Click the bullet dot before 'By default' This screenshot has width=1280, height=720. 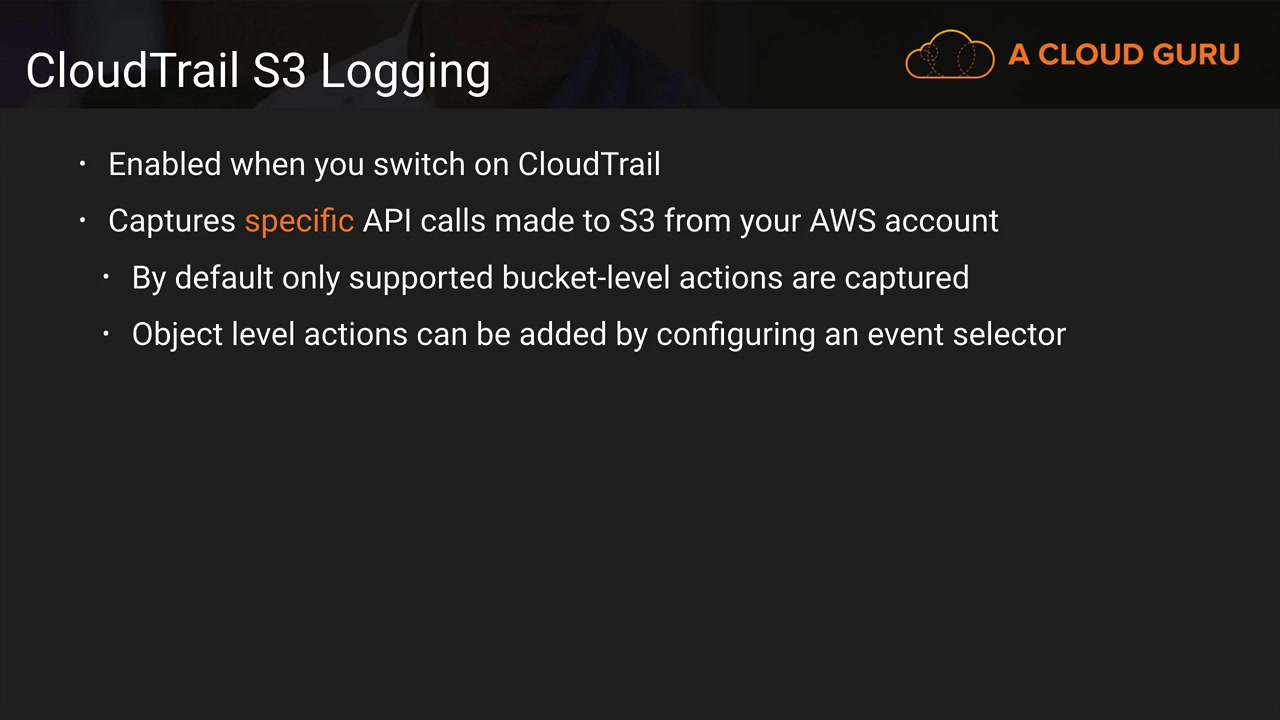point(106,277)
